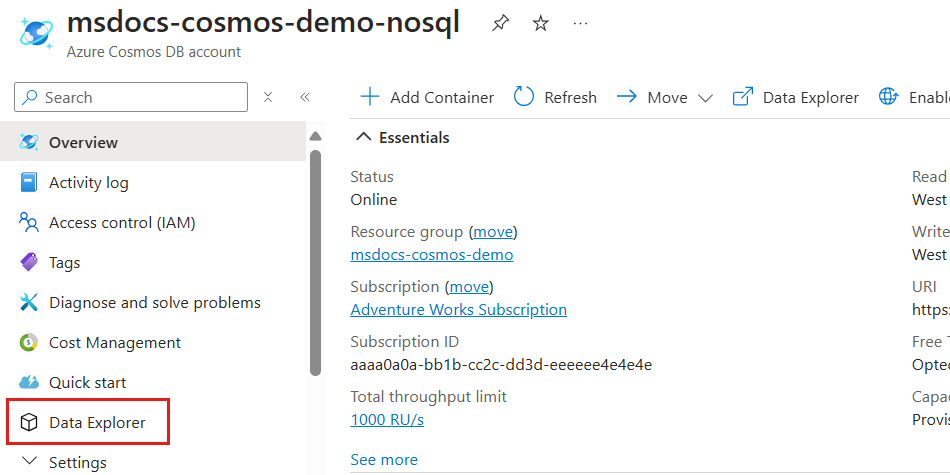This screenshot has height=475, width=950.
Task: Mark account as favorite with star icon
Action: tap(540, 24)
